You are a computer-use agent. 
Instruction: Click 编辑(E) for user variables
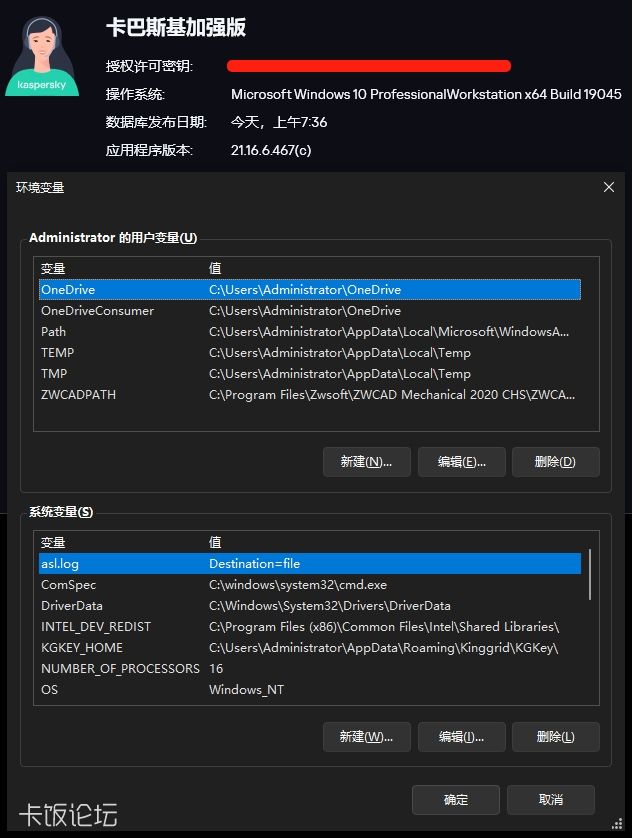(x=461, y=462)
